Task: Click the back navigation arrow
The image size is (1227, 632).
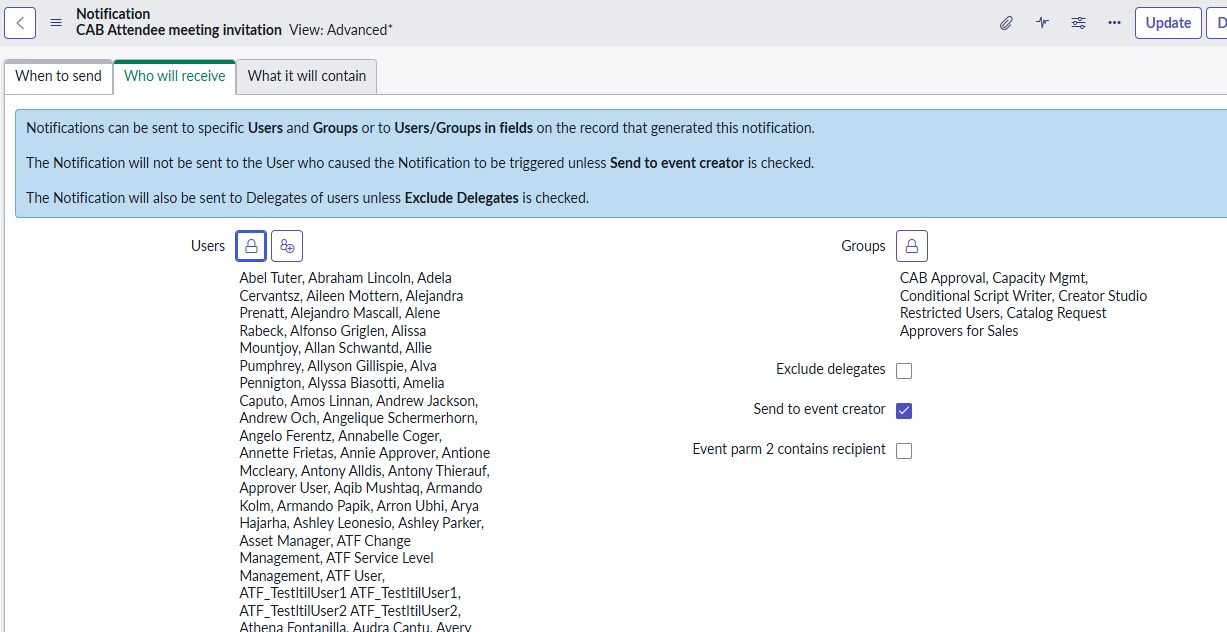Action: [19, 22]
